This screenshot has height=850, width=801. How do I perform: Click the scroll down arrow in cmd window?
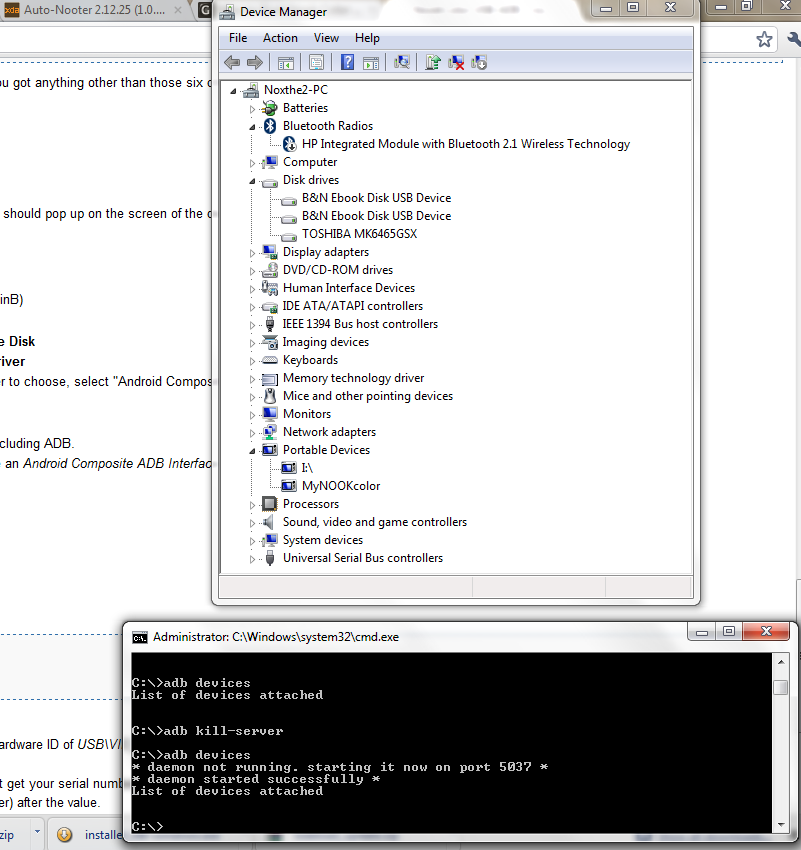tap(781, 825)
